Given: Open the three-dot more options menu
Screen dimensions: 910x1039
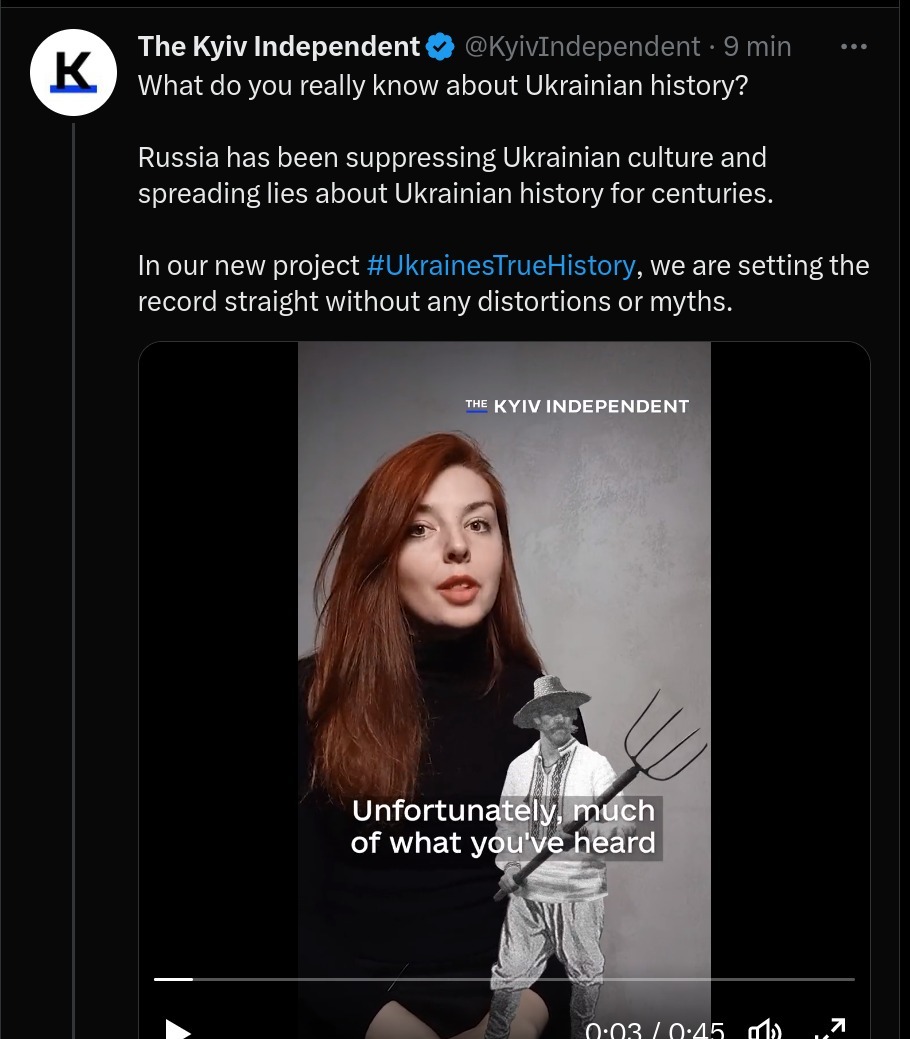Looking at the screenshot, I should pos(853,46).
